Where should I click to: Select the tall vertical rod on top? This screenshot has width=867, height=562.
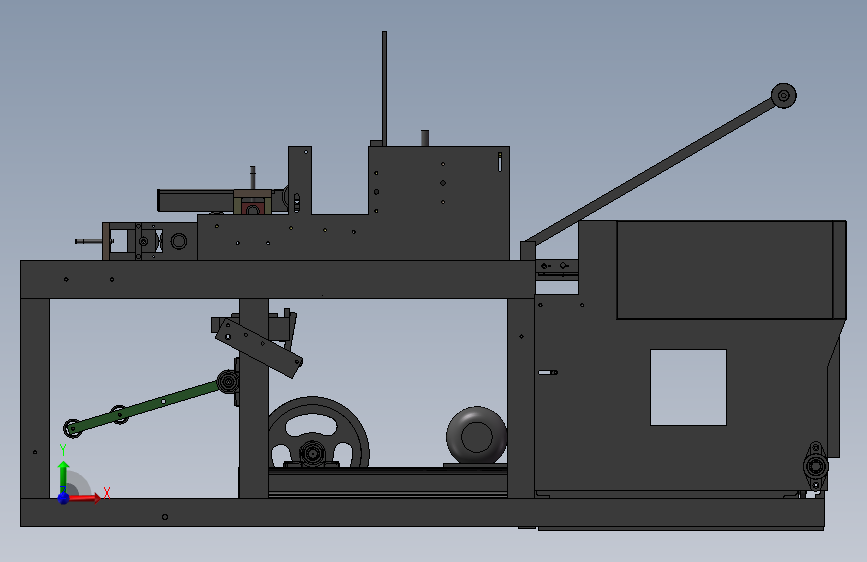(384, 89)
